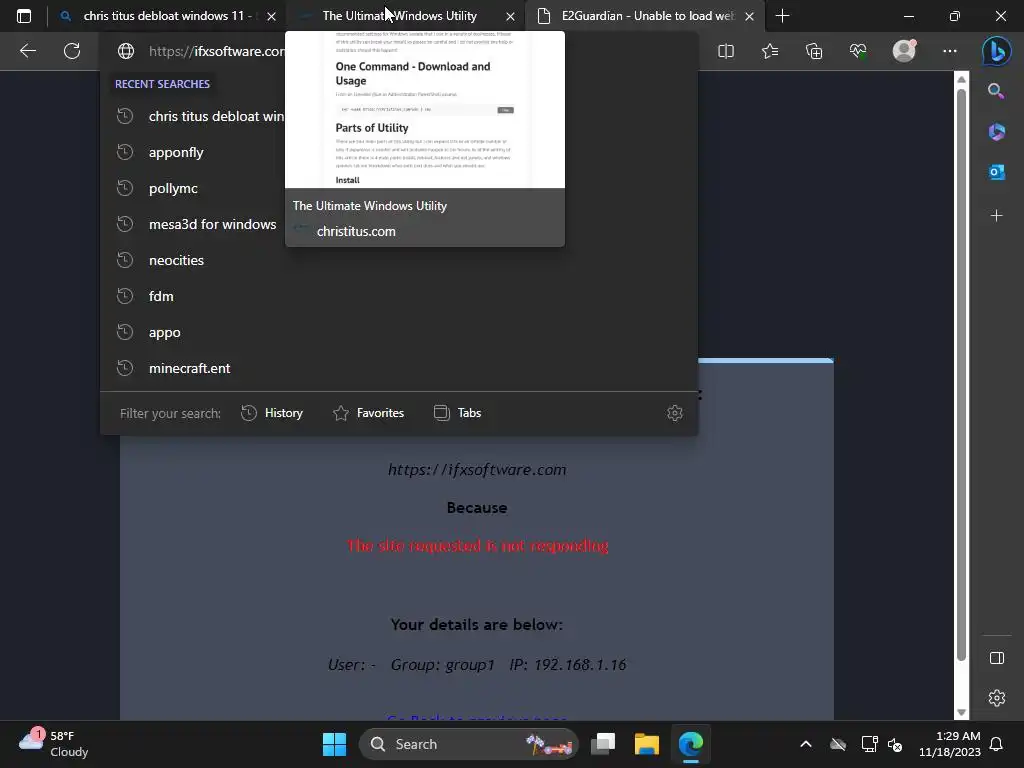Click the sidebar search magnifier icon

(996, 91)
